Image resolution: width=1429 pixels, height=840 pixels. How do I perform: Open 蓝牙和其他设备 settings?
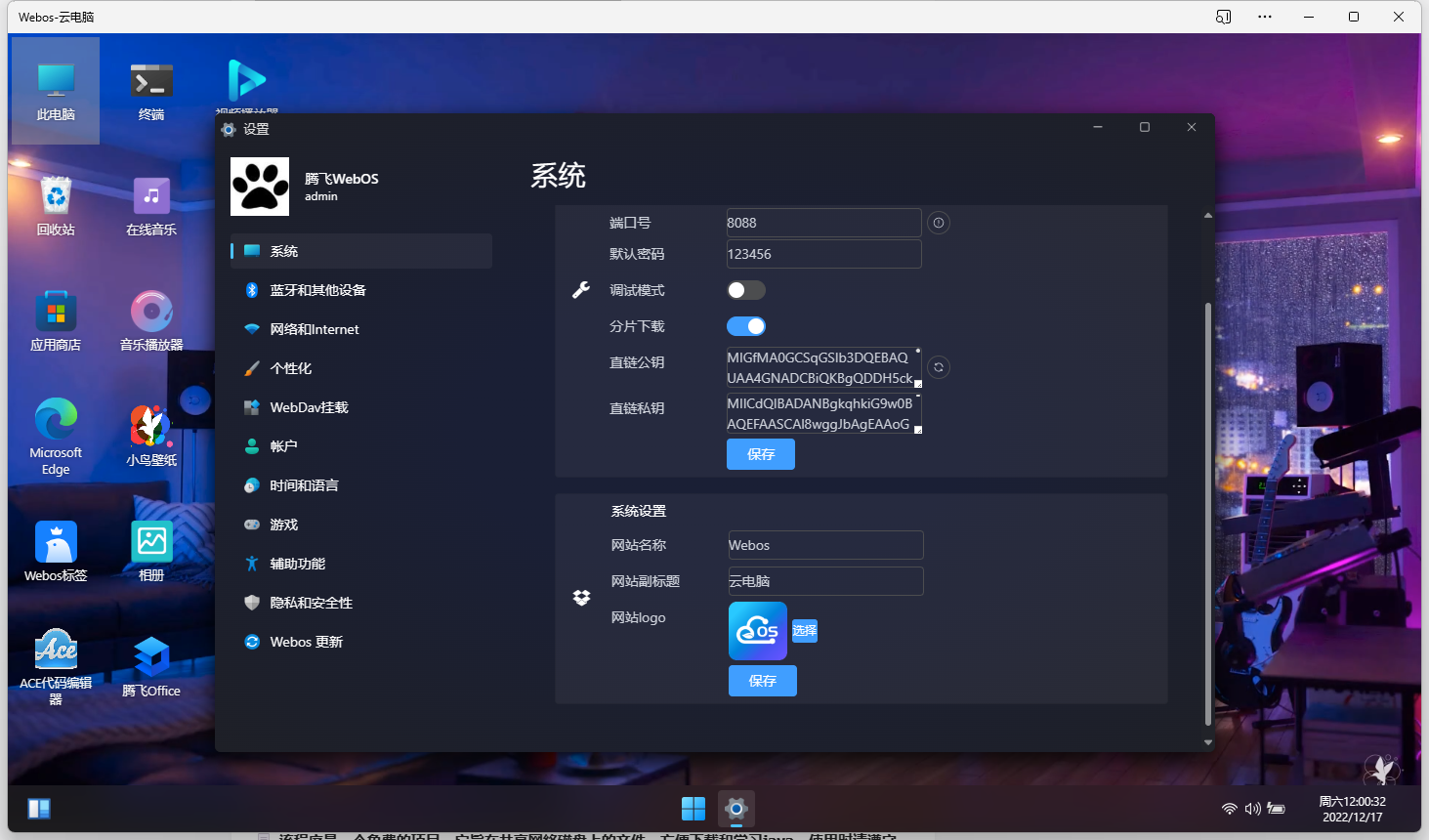point(361,290)
